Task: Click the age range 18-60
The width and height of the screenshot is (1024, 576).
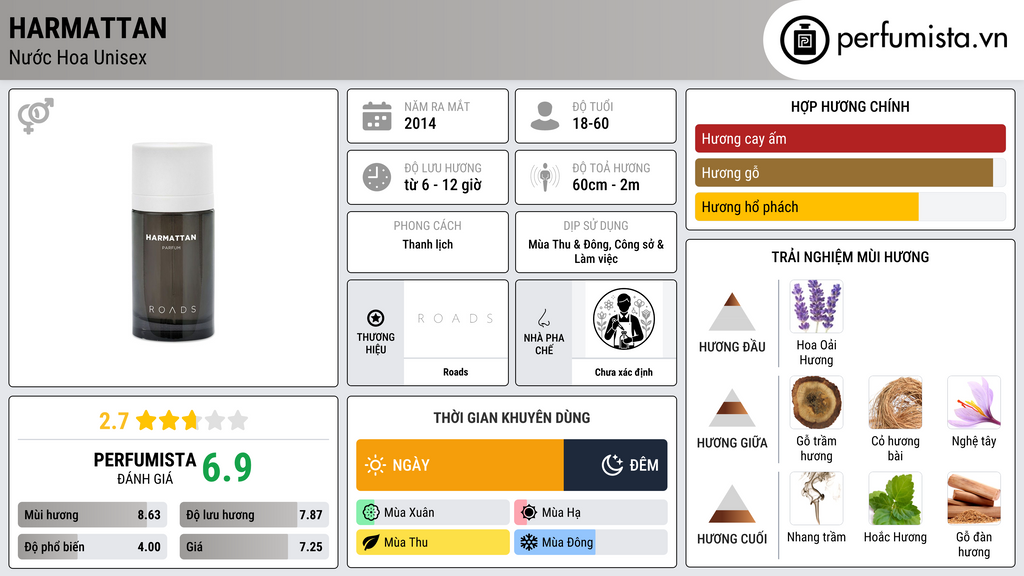Action: [590, 123]
